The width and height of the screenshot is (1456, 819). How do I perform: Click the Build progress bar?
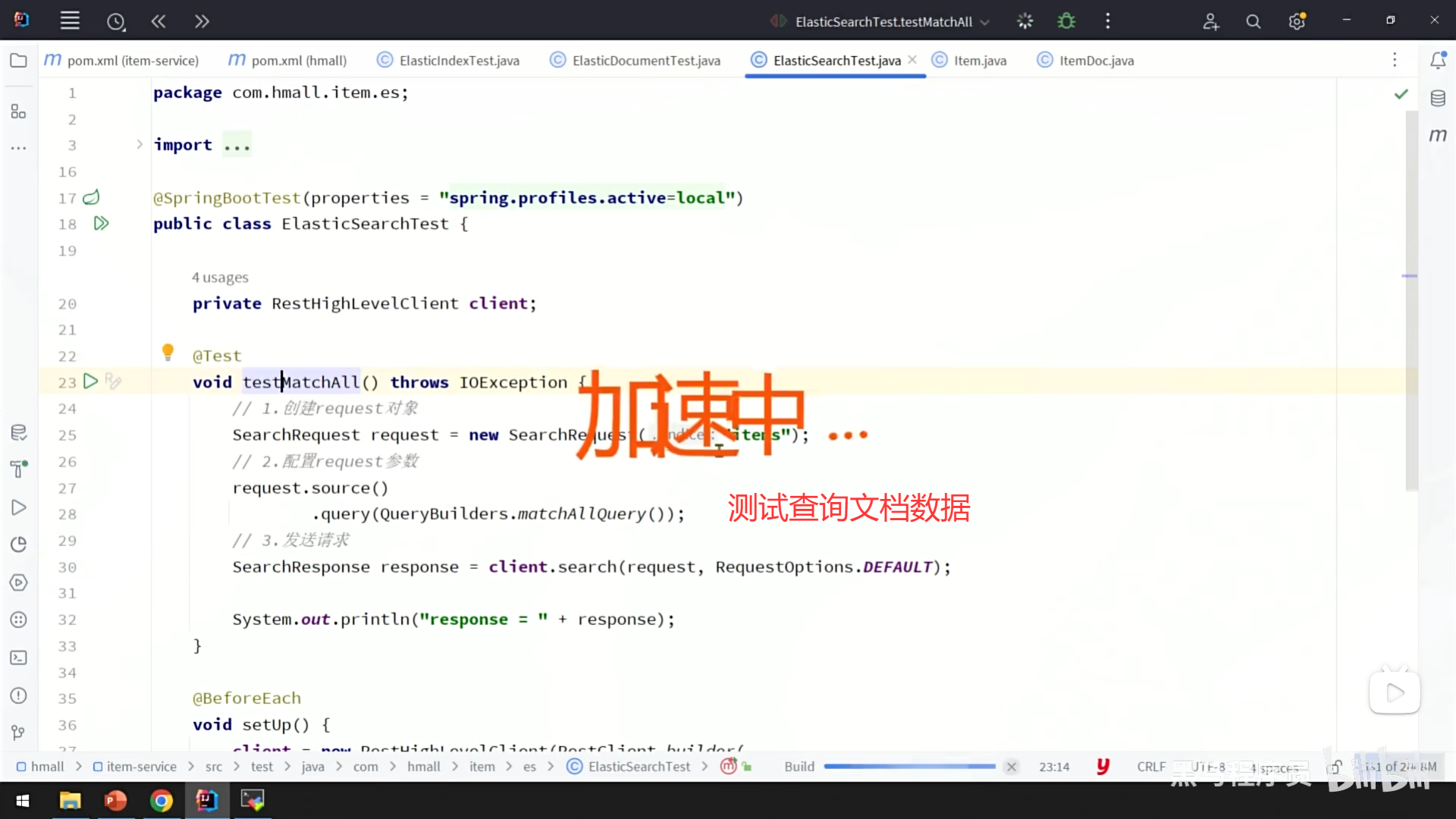(x=908, y=767)
